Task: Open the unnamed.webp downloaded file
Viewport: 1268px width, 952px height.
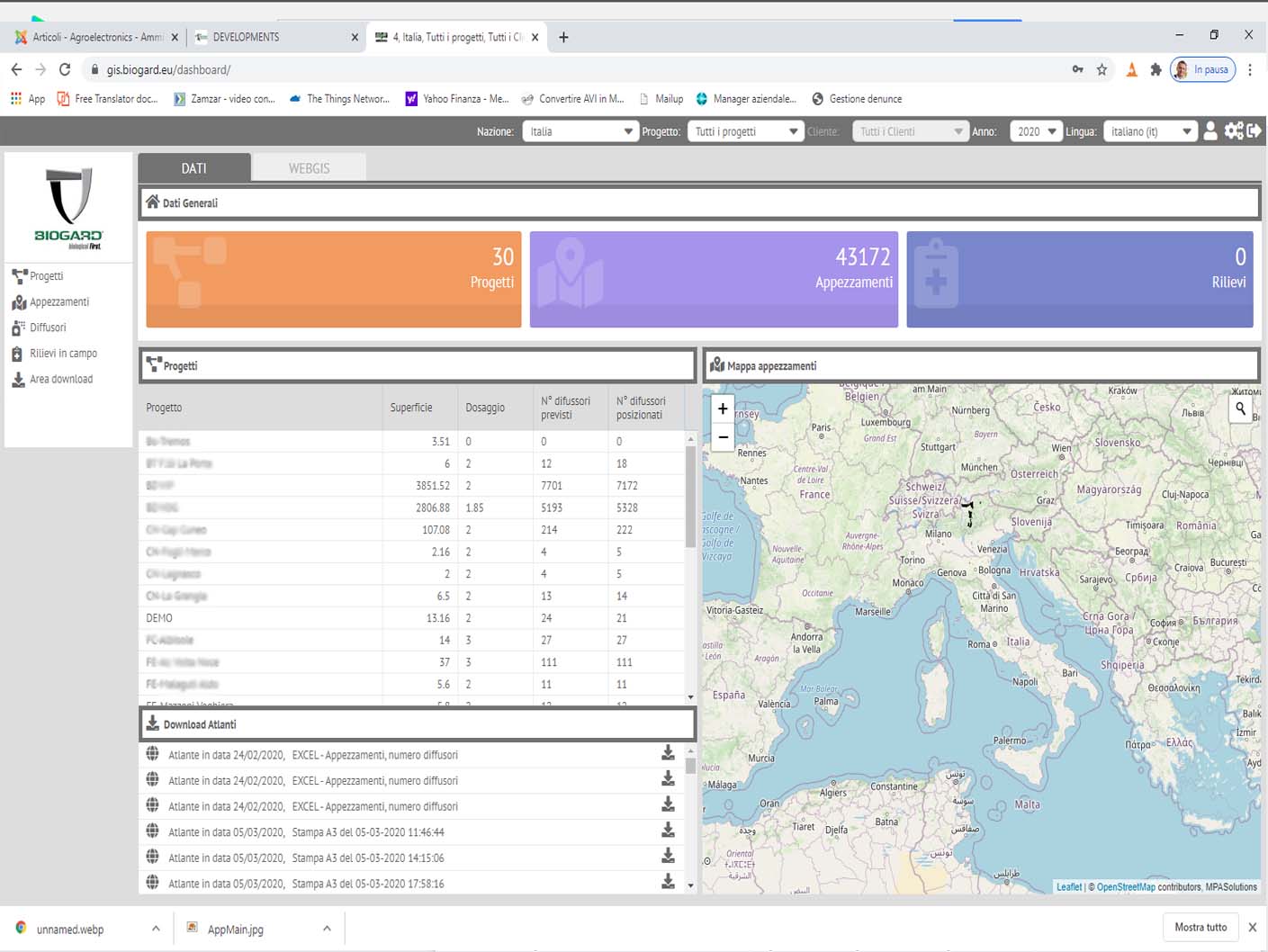Action: pos(70,930)
